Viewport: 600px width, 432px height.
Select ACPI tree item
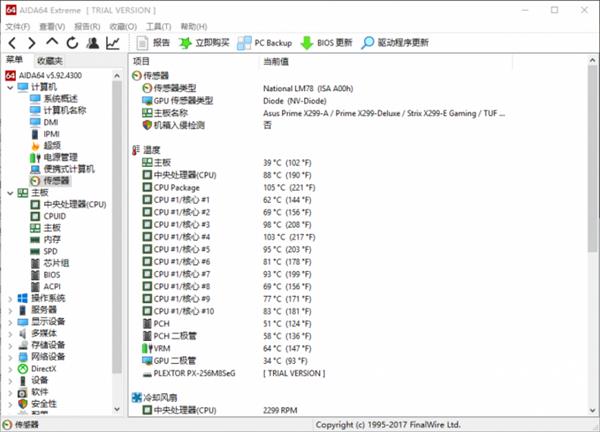(46, 287)
